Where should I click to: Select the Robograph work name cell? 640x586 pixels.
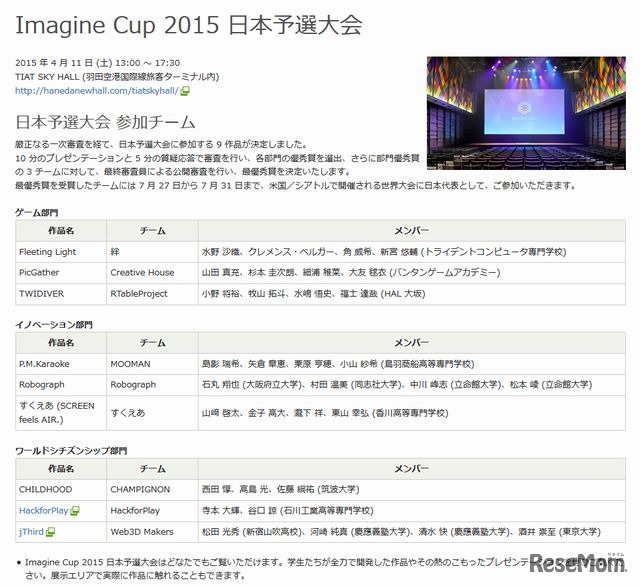61,385
